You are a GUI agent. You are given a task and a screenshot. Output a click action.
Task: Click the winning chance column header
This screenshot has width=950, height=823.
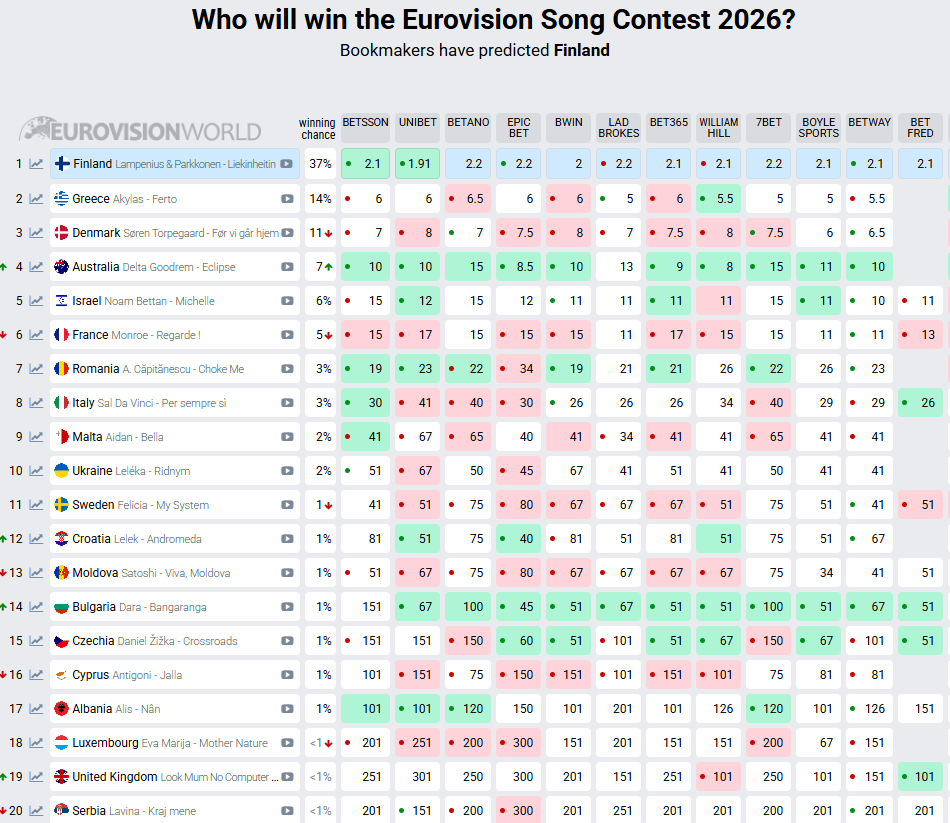(317, 128)
